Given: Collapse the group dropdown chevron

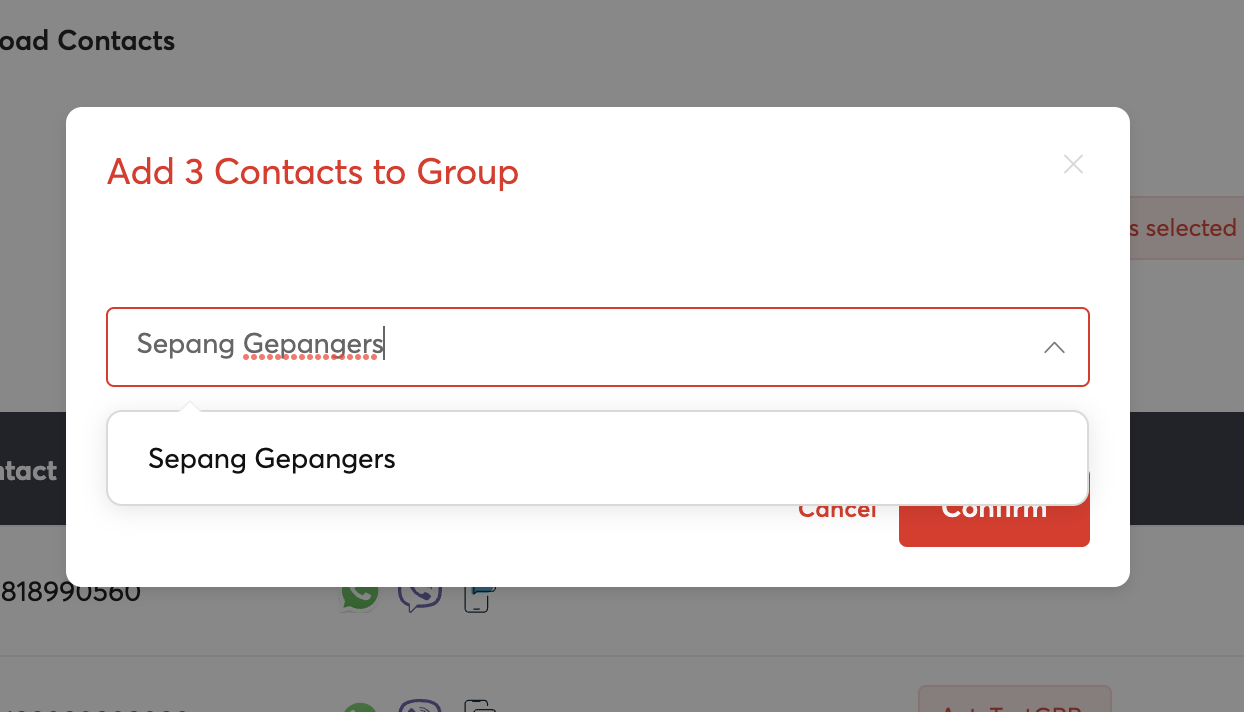Looking at the screenshot, I should coord(1054,347).
